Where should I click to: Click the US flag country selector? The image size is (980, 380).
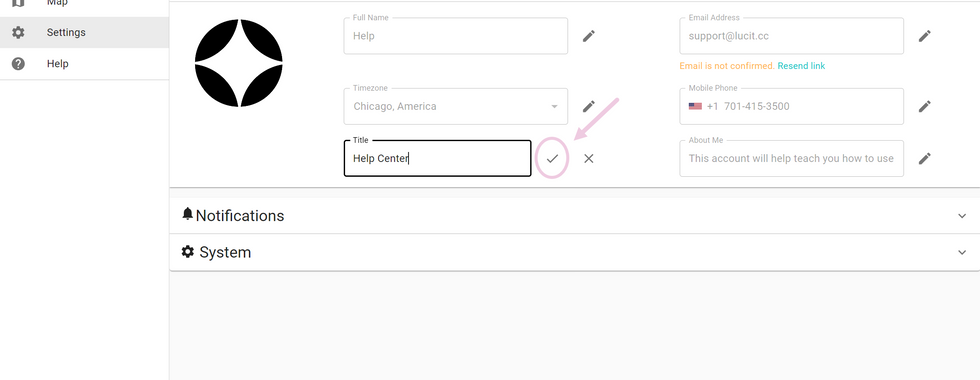(695, 106)
